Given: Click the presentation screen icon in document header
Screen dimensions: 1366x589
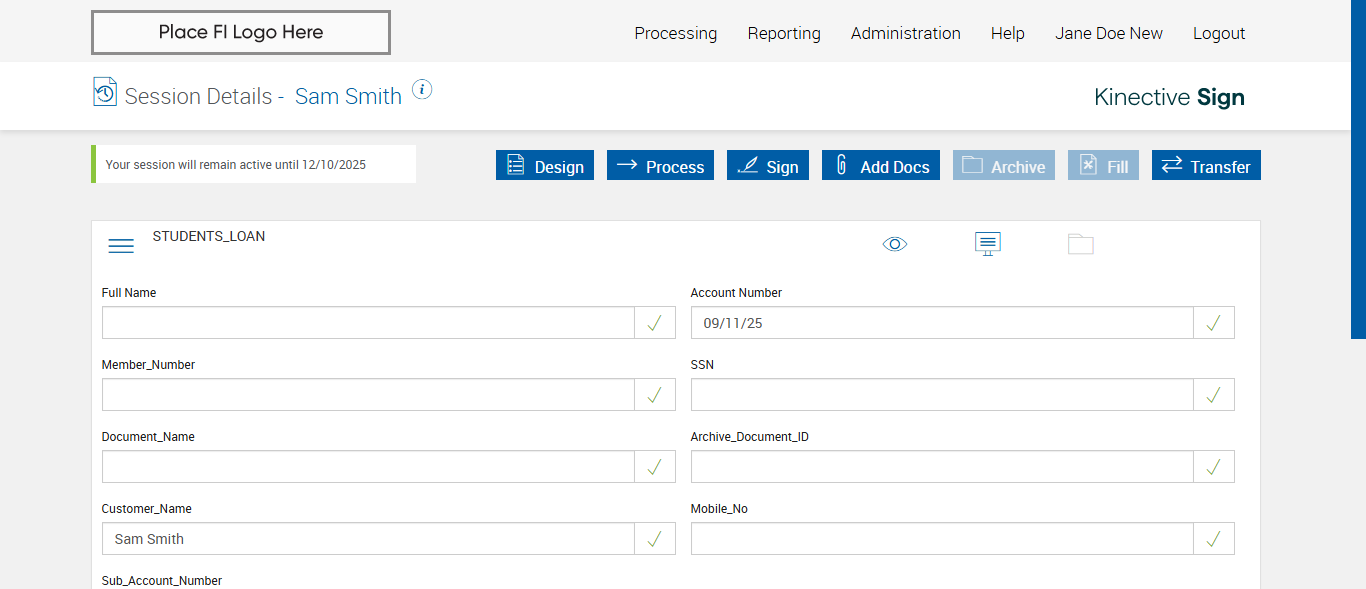Looking at the screenshot, I should pyautogui.click(x=988, y=244).
